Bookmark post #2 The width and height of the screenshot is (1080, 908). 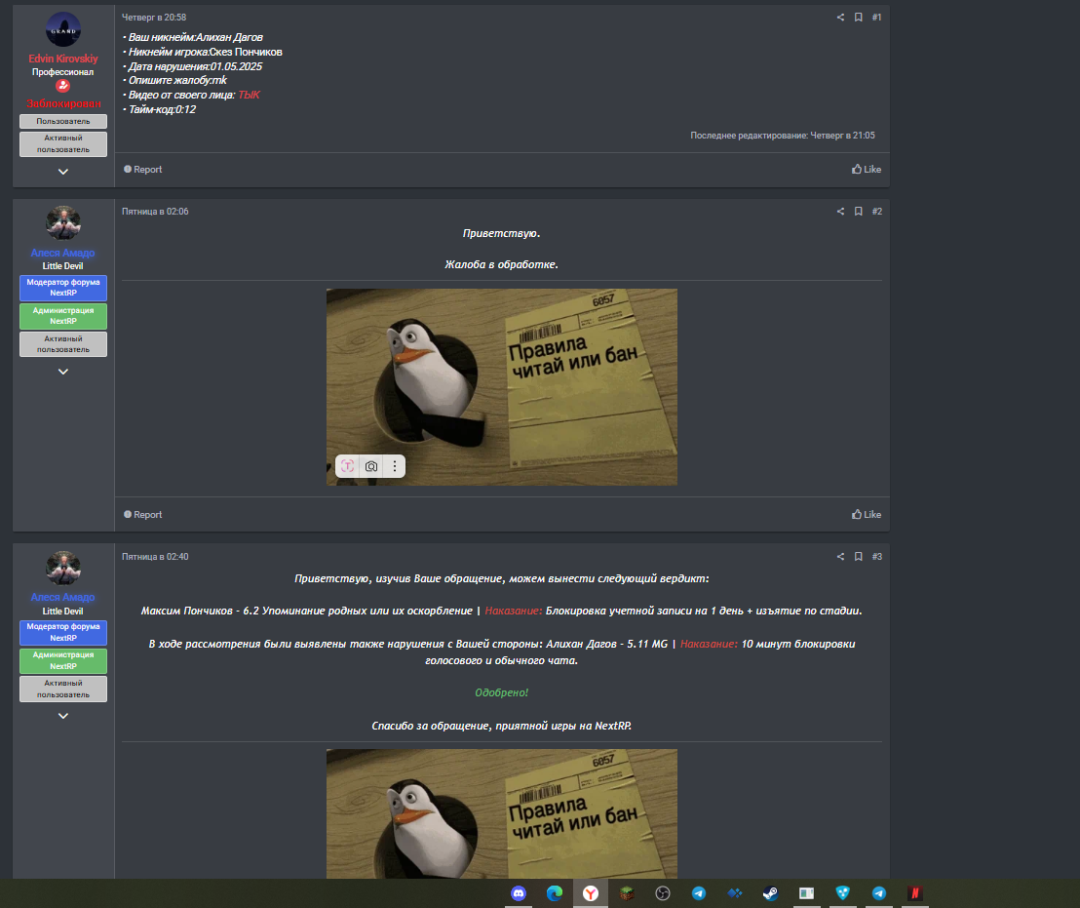tap(858, 211)
